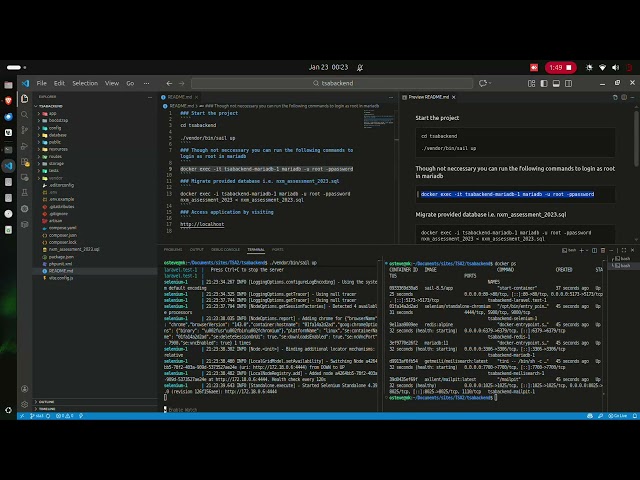Viewport: 640px width, 480px height.
Task: Open the Manage gear in activity bar
Action: pos(24,404)
